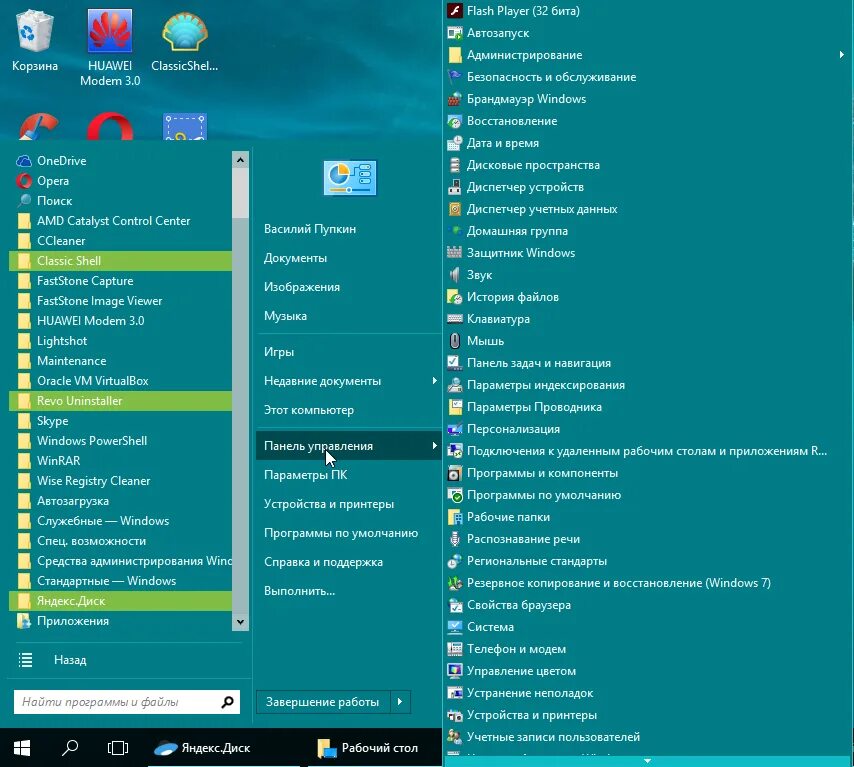This screenshot has width=854, height=767.
Task: Open Справка и поддержка
Action: 349,562
